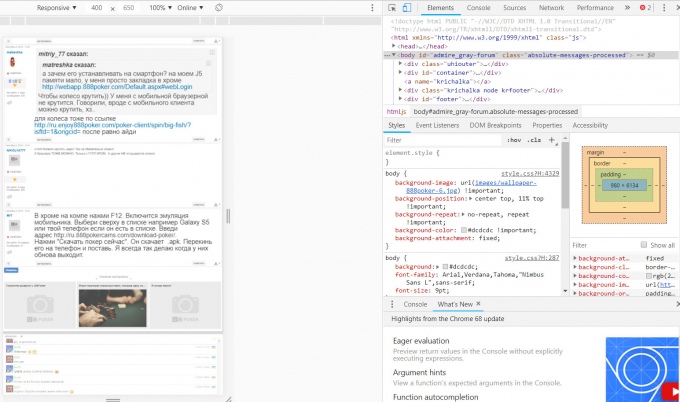Activate the inspect element picker icon
The width and height of the screenshot is (680, 402).
392,8
